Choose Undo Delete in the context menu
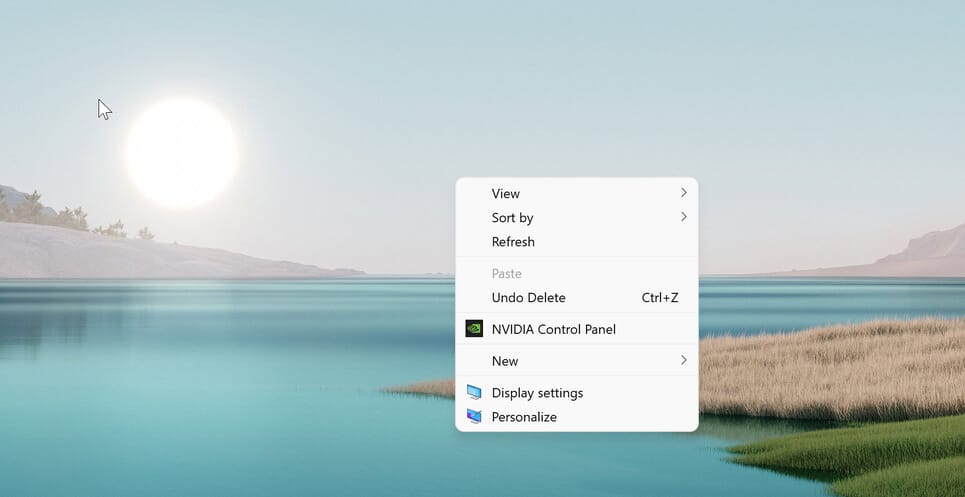Image resolution: width=965 pixels, height=497 pixels. pyautogui.click(x=528, y=298)
